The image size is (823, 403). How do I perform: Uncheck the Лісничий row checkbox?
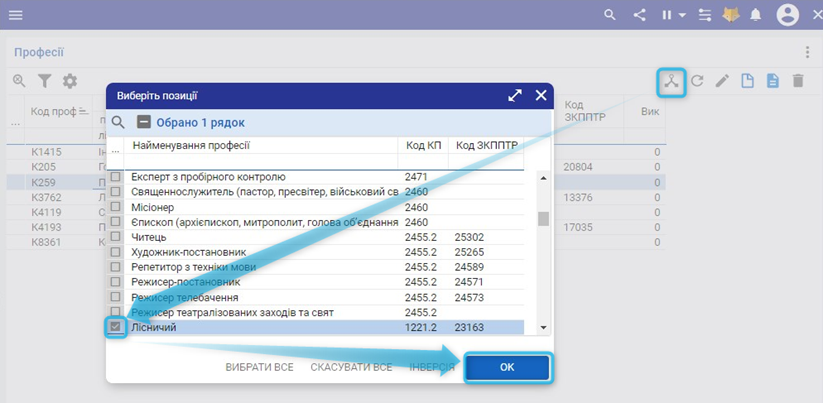pyautogui.click(x=116, y=327)
